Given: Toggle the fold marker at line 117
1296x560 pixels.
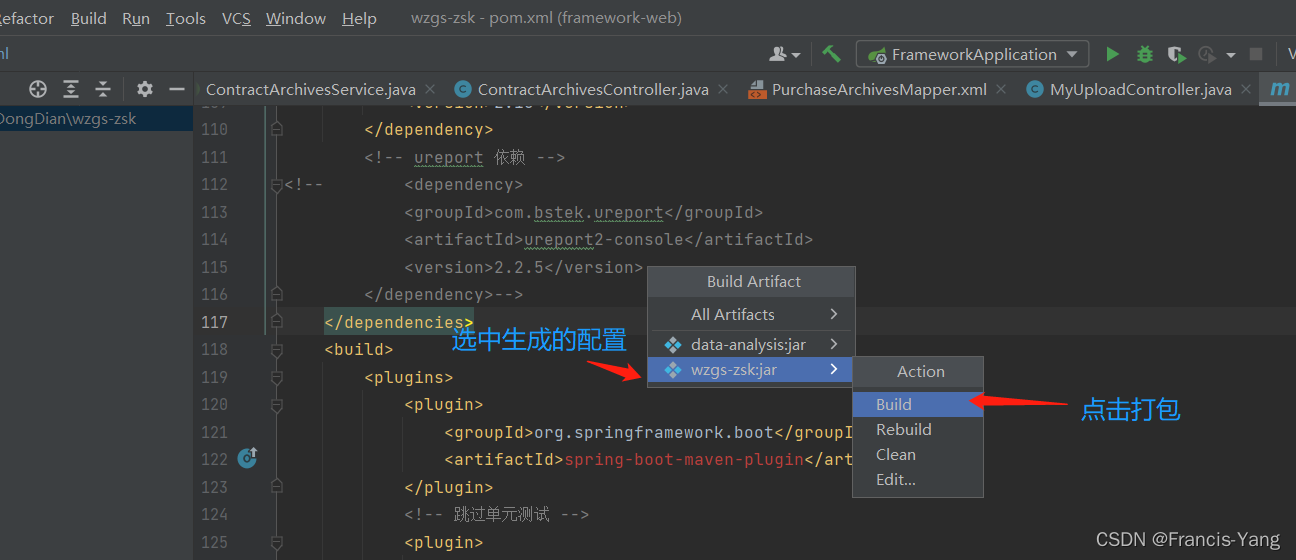Looking at the screenshot, I should pyautogui.click(x=277, y=322).
